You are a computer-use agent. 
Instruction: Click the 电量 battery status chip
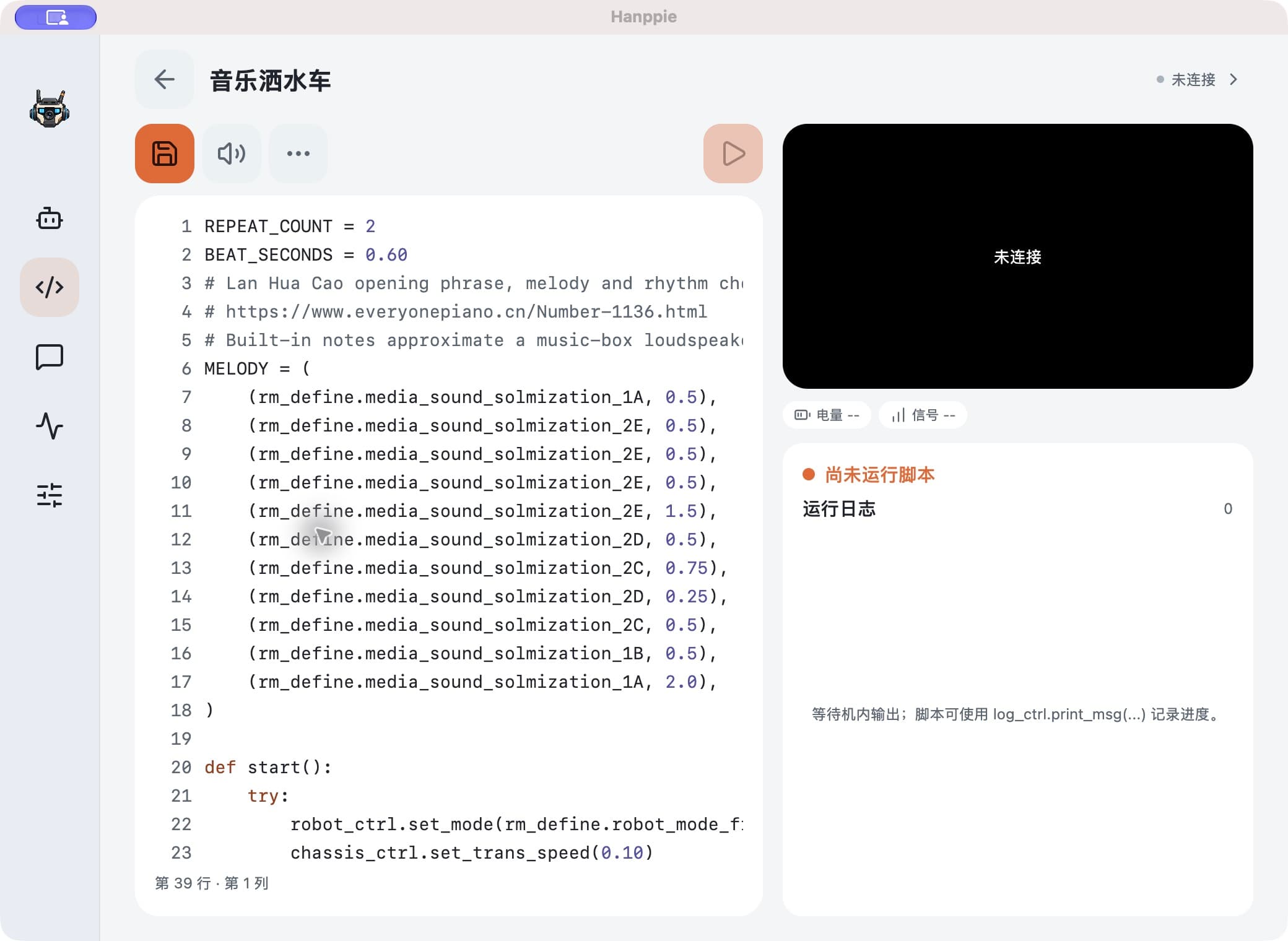click(827, 415)
